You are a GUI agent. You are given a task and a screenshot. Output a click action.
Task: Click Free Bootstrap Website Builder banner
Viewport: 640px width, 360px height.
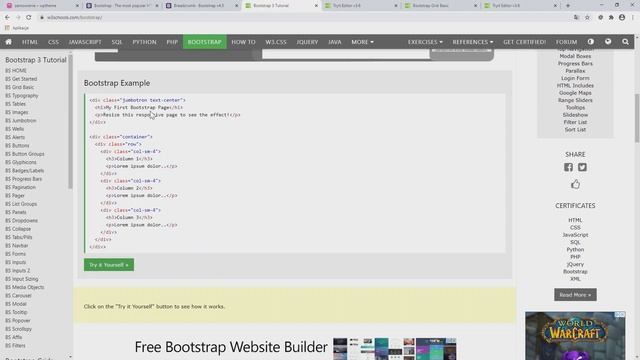pos(295,347)
